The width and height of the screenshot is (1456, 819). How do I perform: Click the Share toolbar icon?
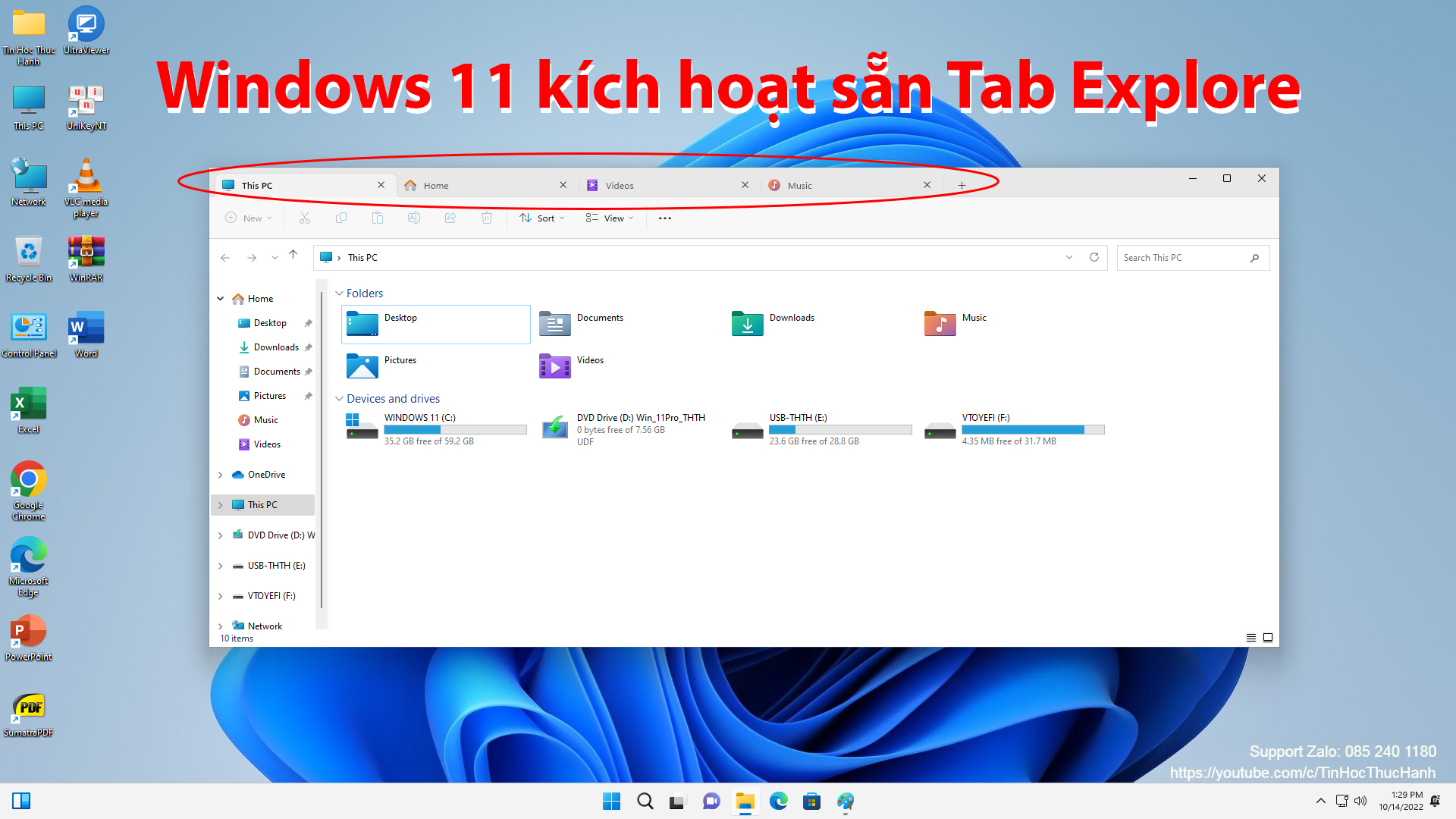click(x=450, y=218)
